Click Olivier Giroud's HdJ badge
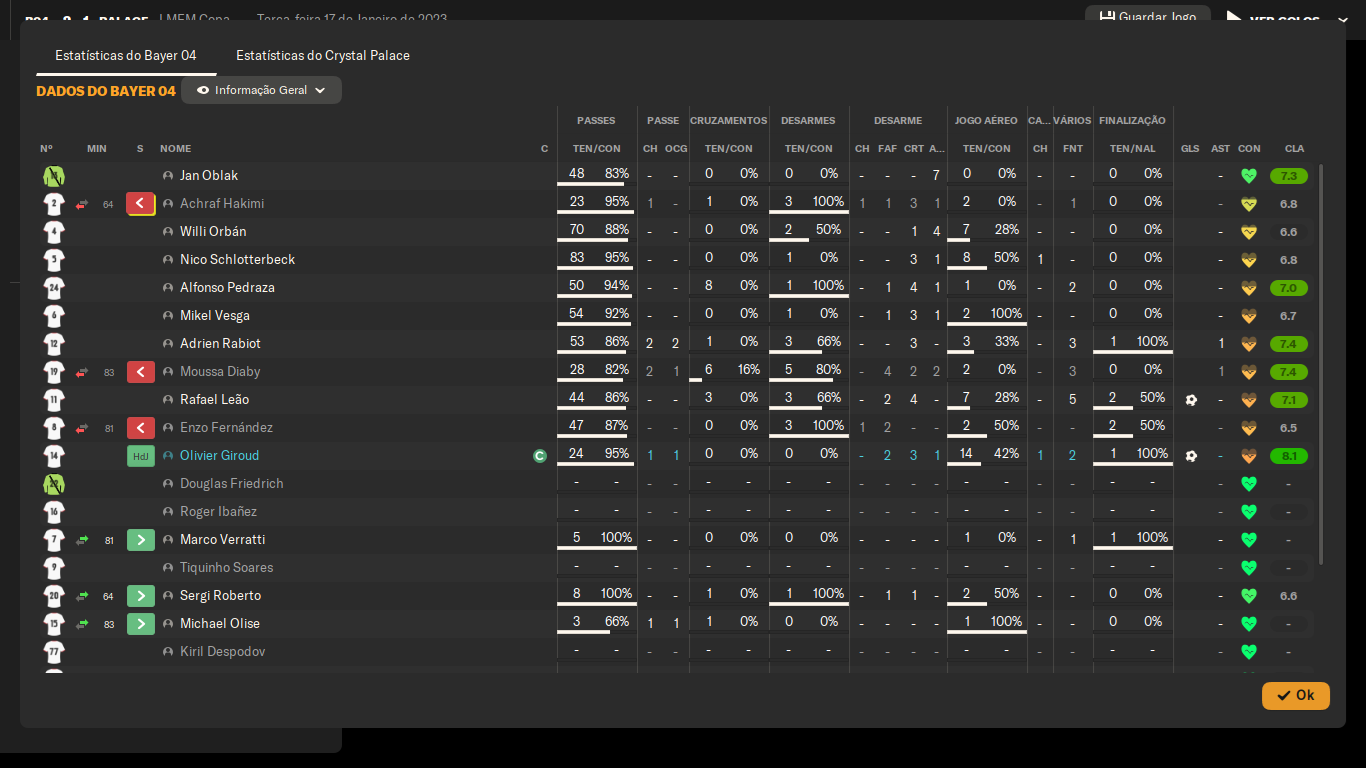The width and height of the screenshot is (1366, 768). (141, 456)
